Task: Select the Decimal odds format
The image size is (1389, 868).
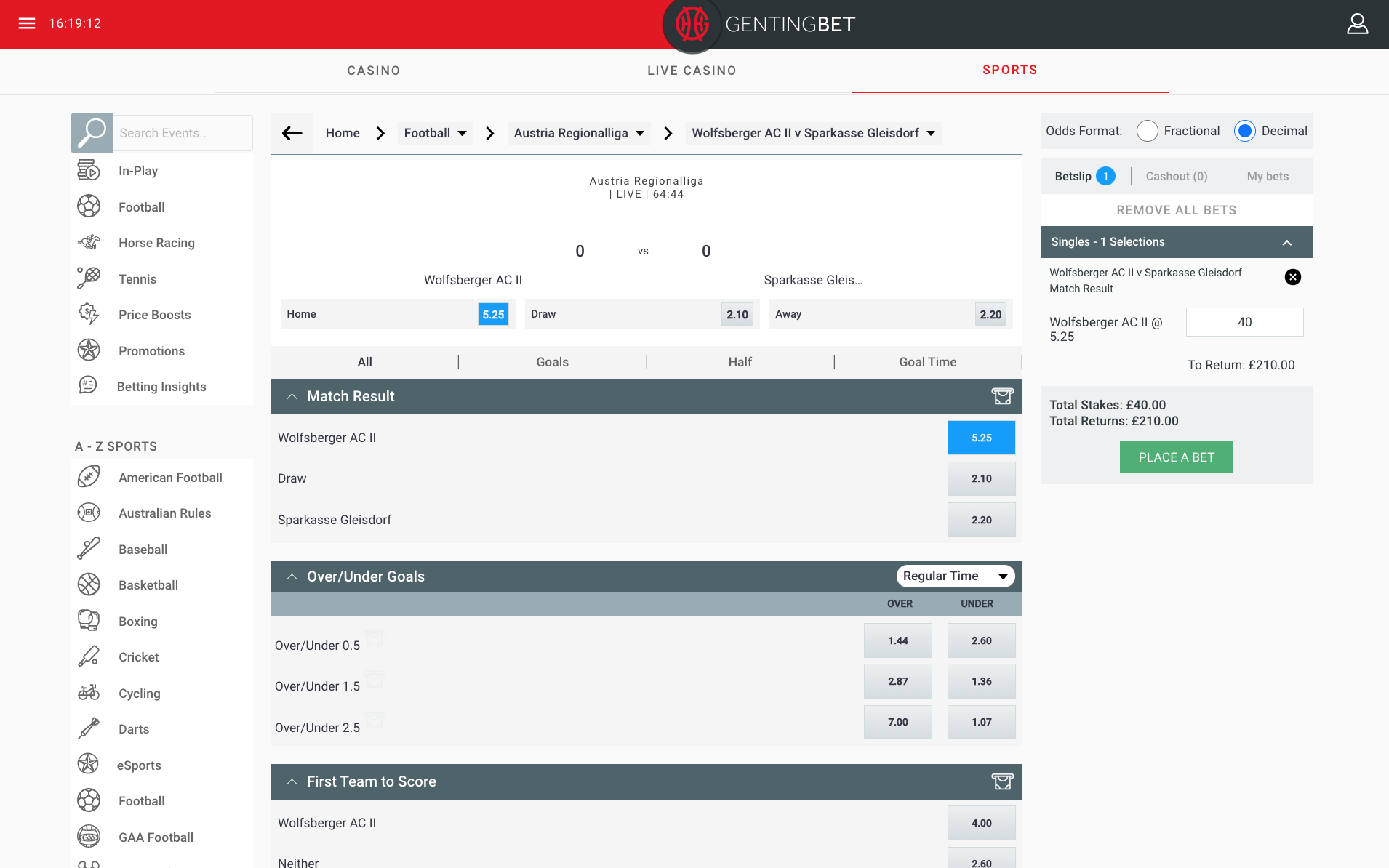Action: [x=1245, y=131]
